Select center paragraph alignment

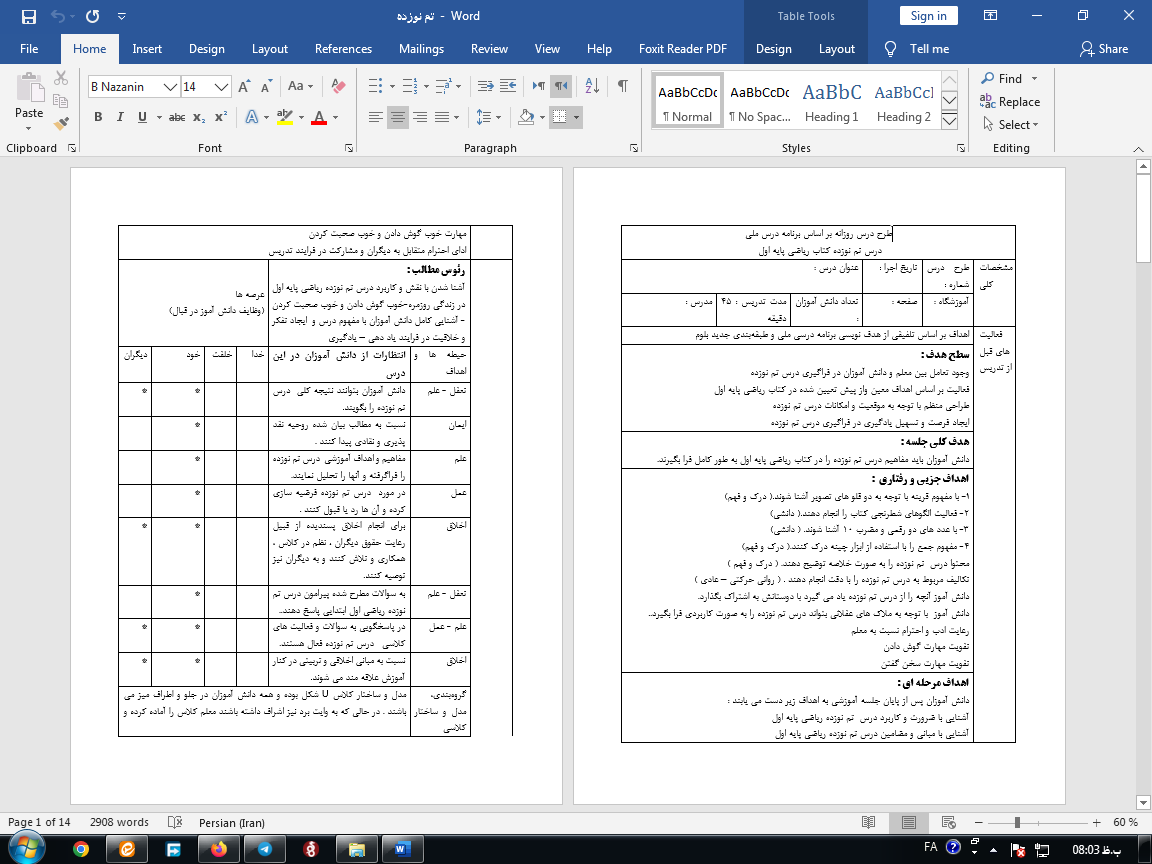[396, 117]
